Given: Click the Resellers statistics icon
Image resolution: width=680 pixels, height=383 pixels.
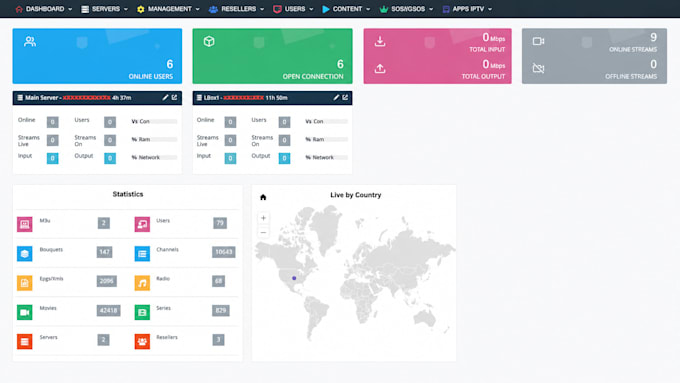Looking at the screenshot, I should (x=142, y=341).
